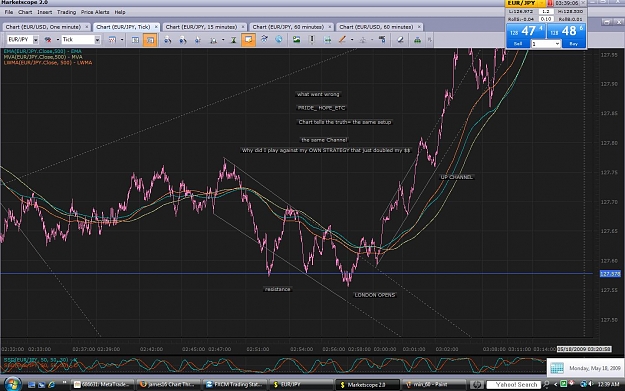Click the Buy 128.48 rate button

566,35
